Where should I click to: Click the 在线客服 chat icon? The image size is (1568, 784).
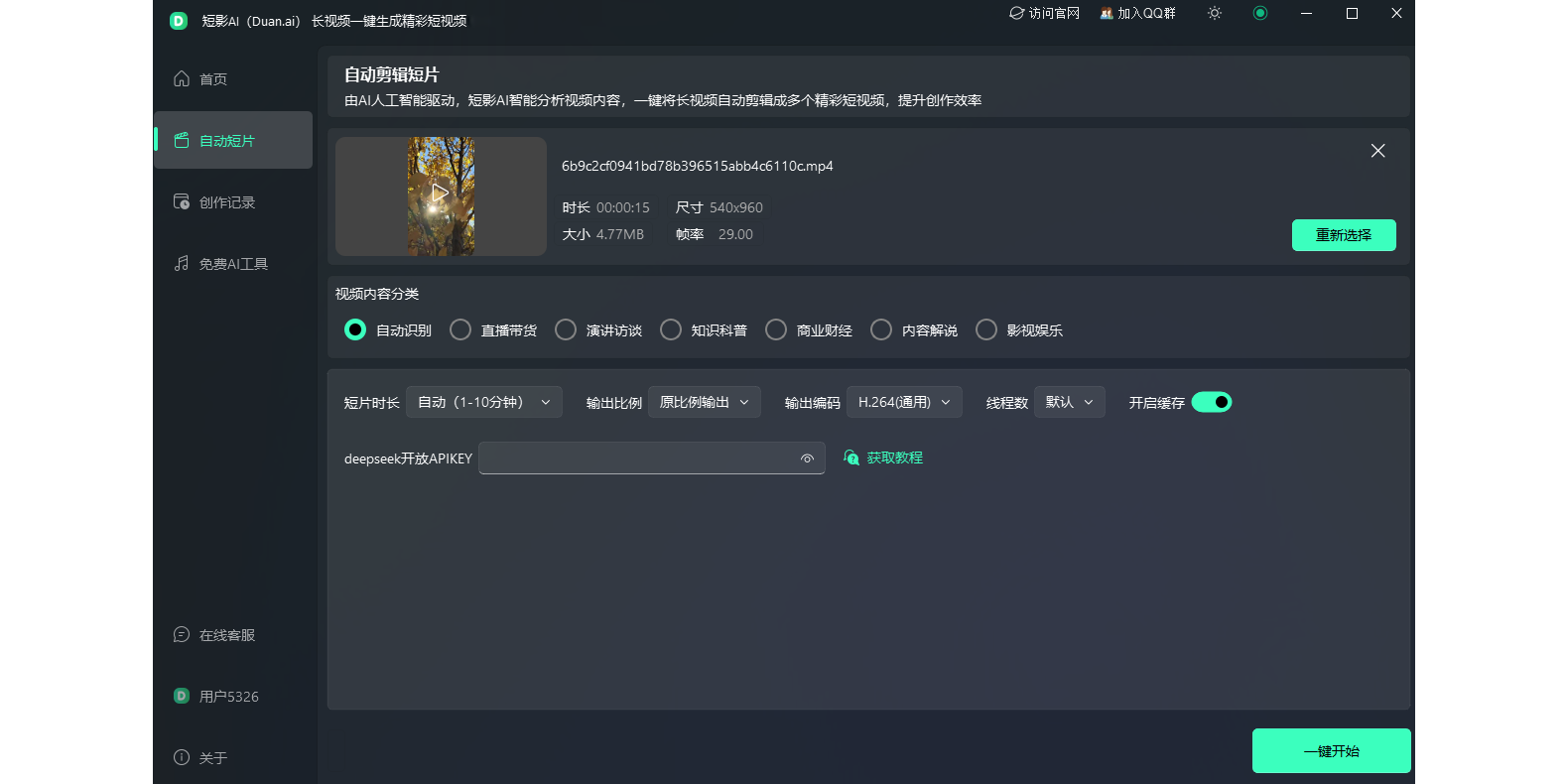[182, 635]
